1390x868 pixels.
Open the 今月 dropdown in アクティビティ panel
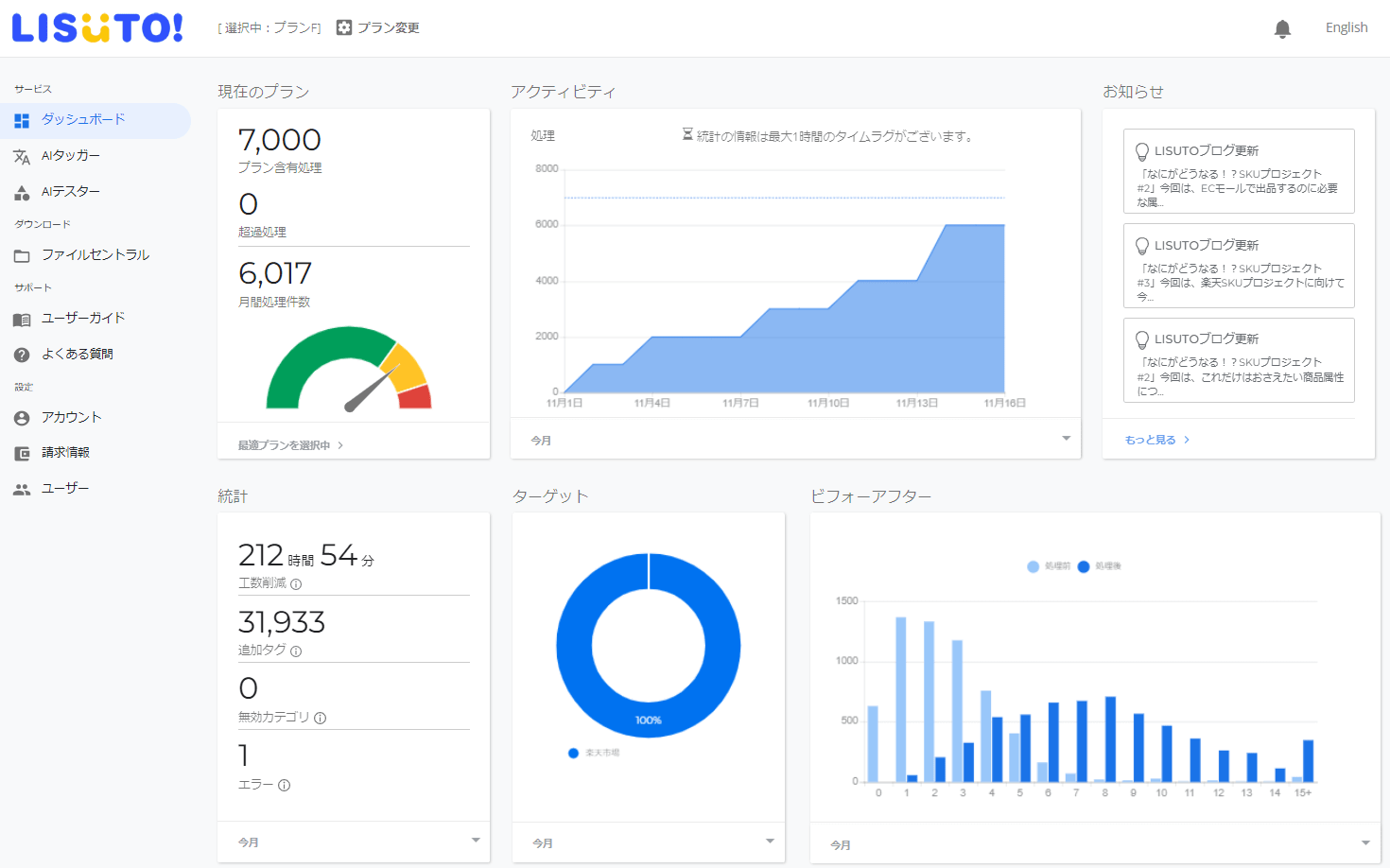pyautogui.click(x=1066, y=439)
